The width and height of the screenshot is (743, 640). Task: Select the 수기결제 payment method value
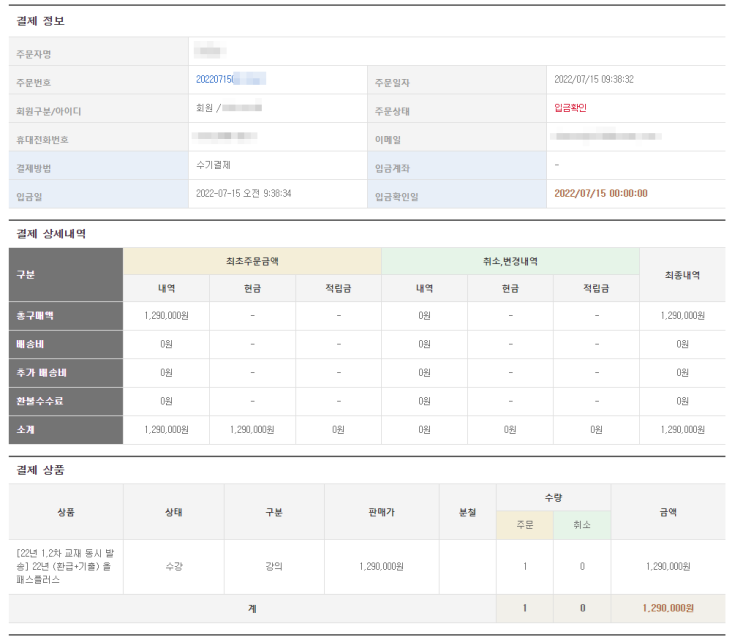pos(213,165)
